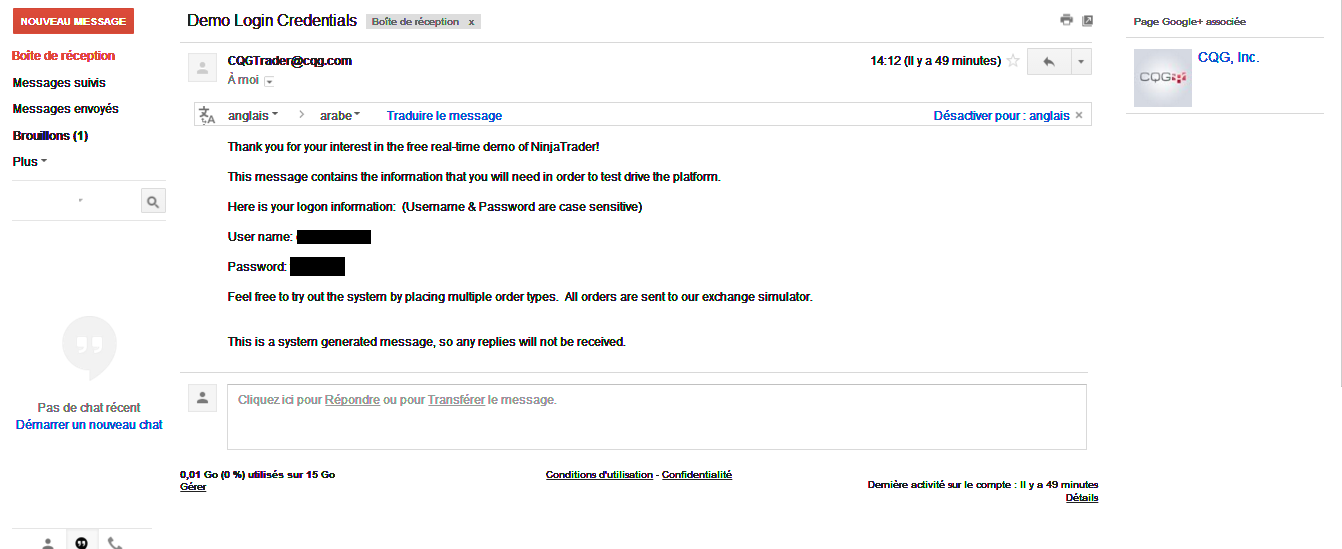Open the email in a new window
Screen dimensions: 1342x549
pyautogui.click(x=1088, y=20)
